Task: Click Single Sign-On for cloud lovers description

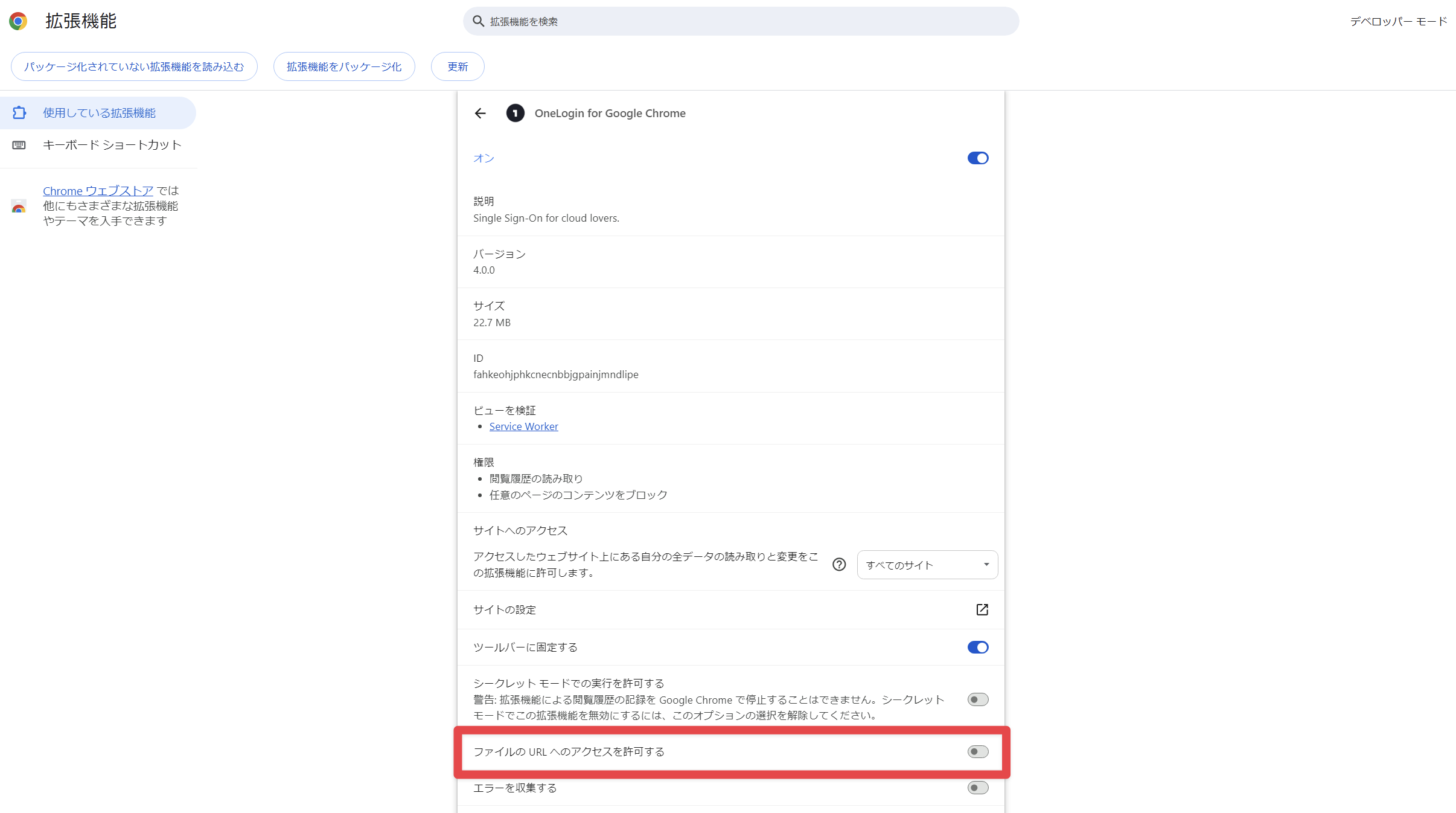Action: tap(546, 218)
